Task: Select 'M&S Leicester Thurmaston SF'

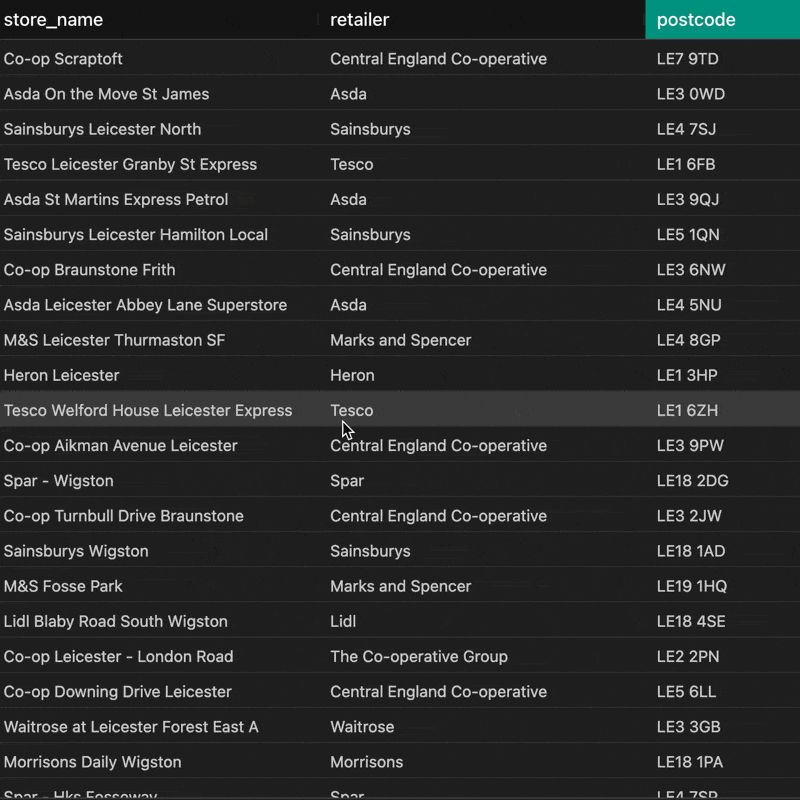Action: coord(114,340)
